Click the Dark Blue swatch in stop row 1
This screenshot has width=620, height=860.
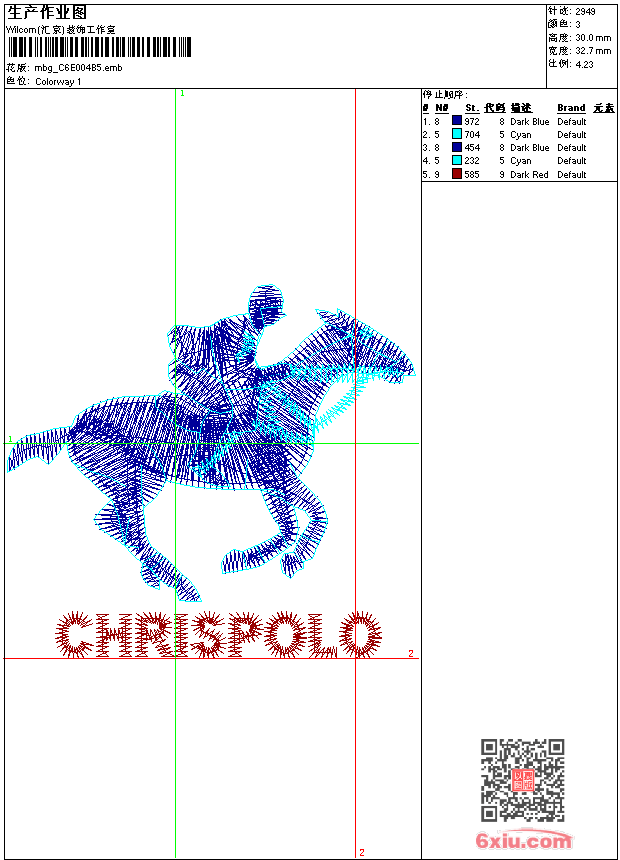(456, 121)
